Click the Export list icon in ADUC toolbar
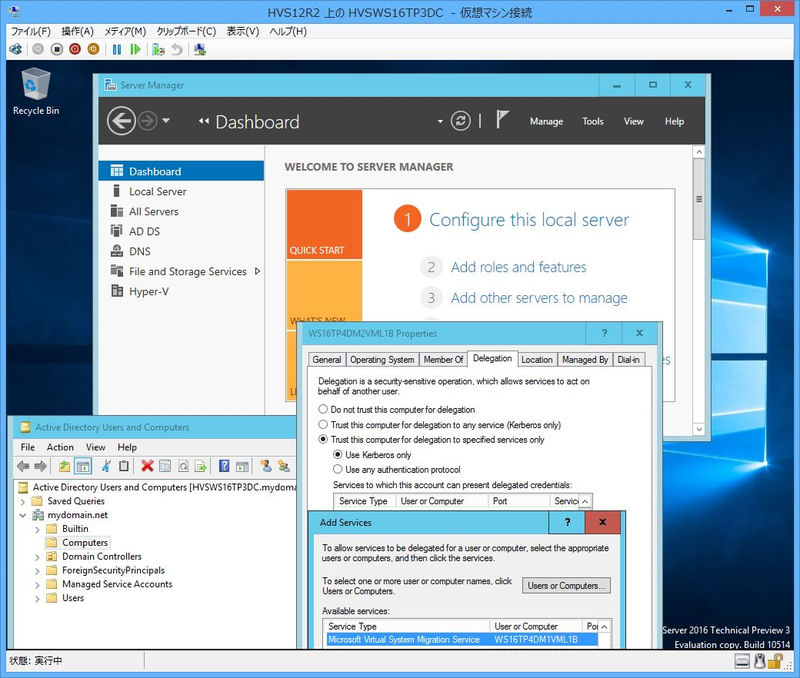800x678 pixels. point(201,466)
